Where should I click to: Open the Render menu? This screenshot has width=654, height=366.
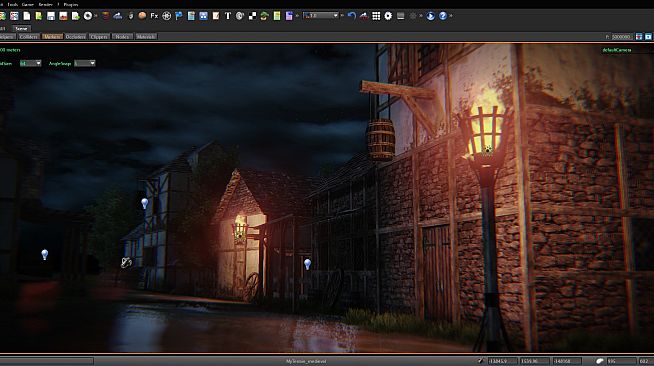45,4
